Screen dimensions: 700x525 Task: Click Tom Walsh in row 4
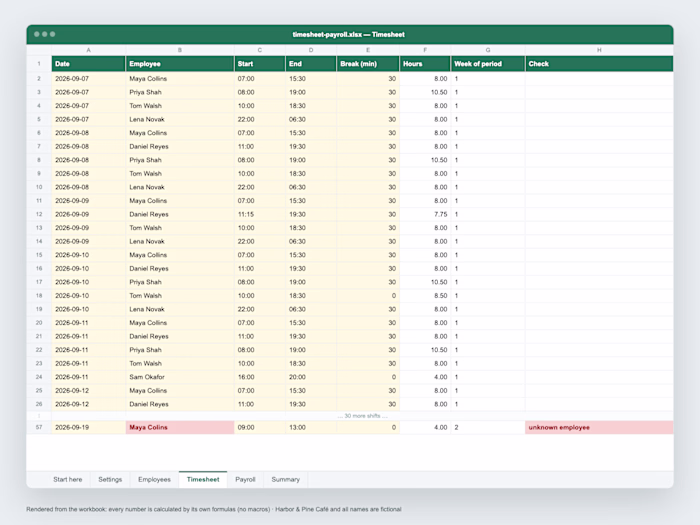(180, 106)
